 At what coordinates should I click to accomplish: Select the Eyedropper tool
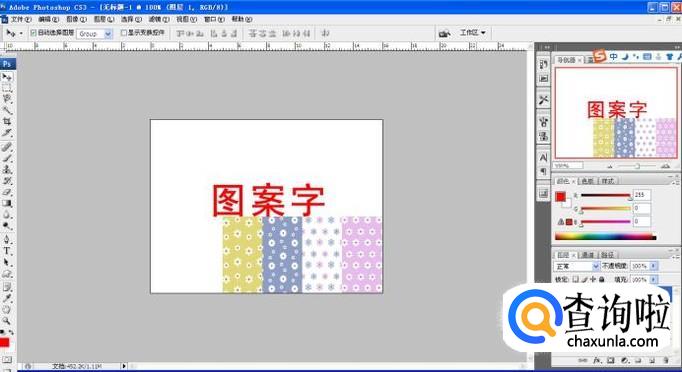(7, 298)
